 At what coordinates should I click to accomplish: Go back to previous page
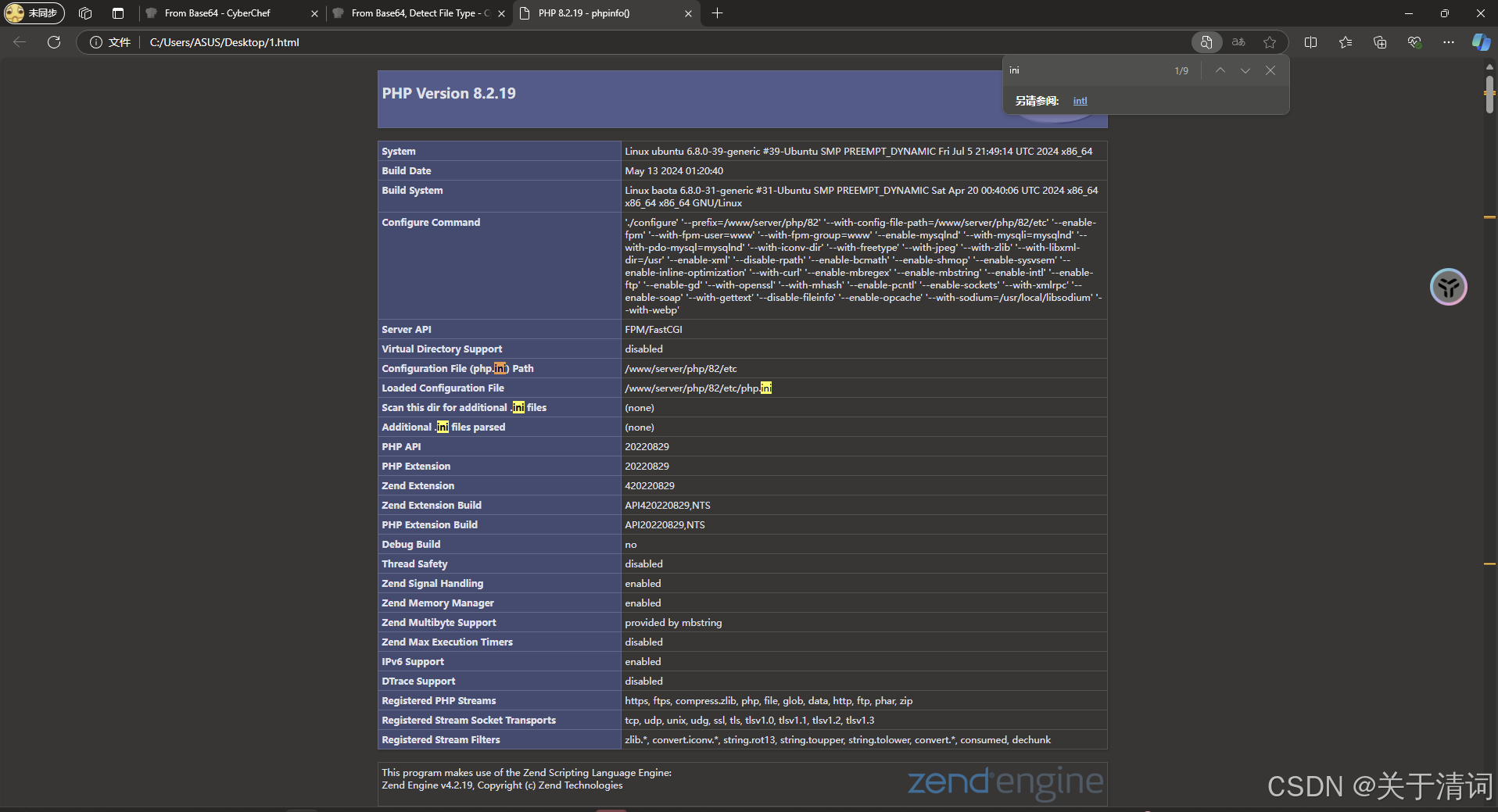click(x=20, y=42)
